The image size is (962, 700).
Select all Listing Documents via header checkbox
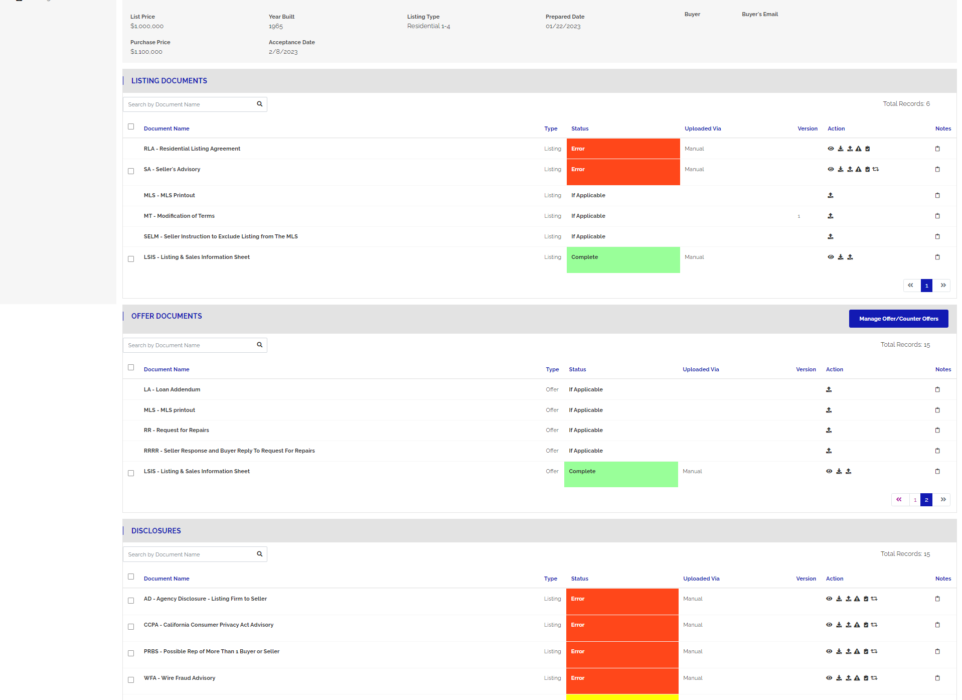pyautogui.click(x=131, y=127)
